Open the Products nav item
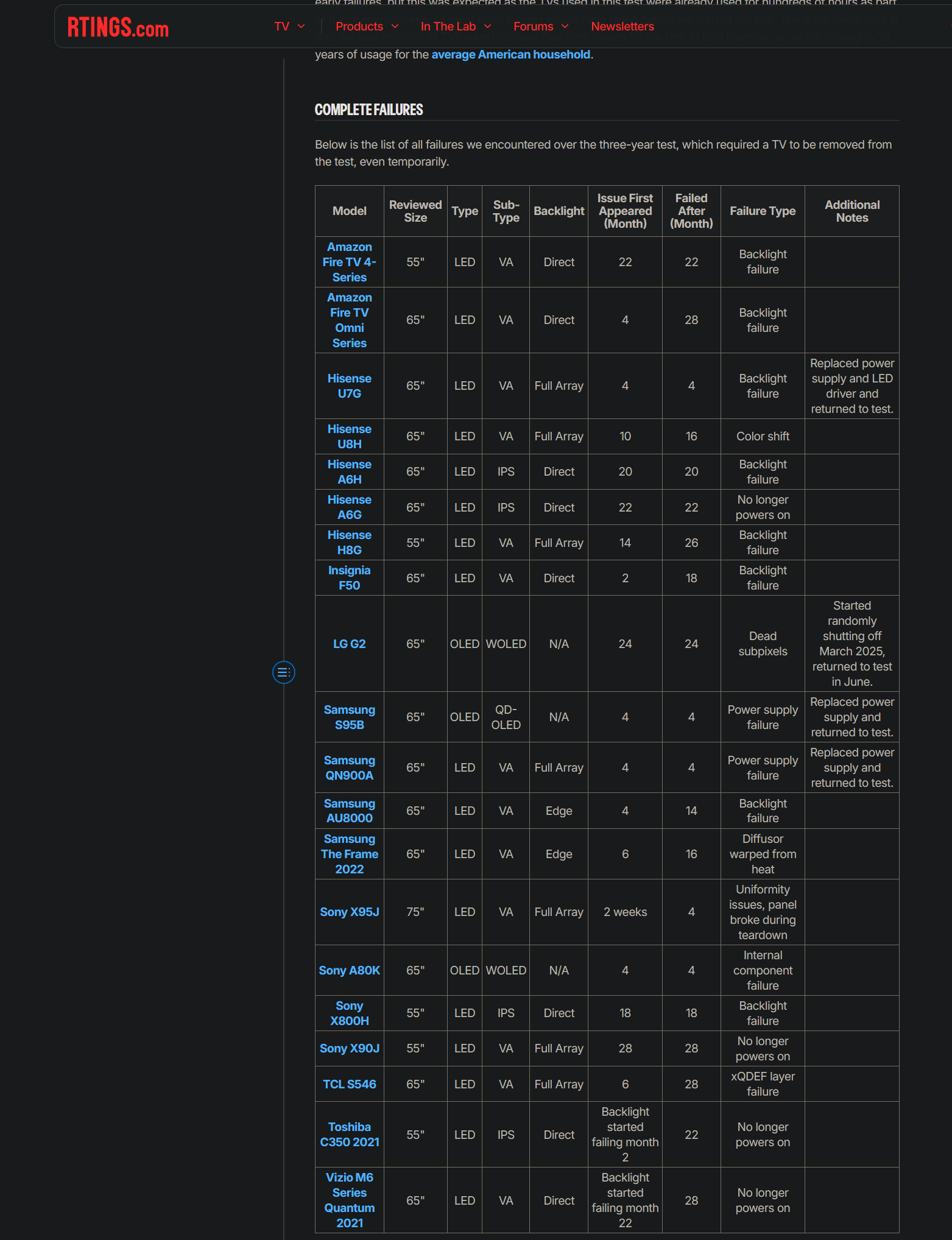 [x=359, y=27]
